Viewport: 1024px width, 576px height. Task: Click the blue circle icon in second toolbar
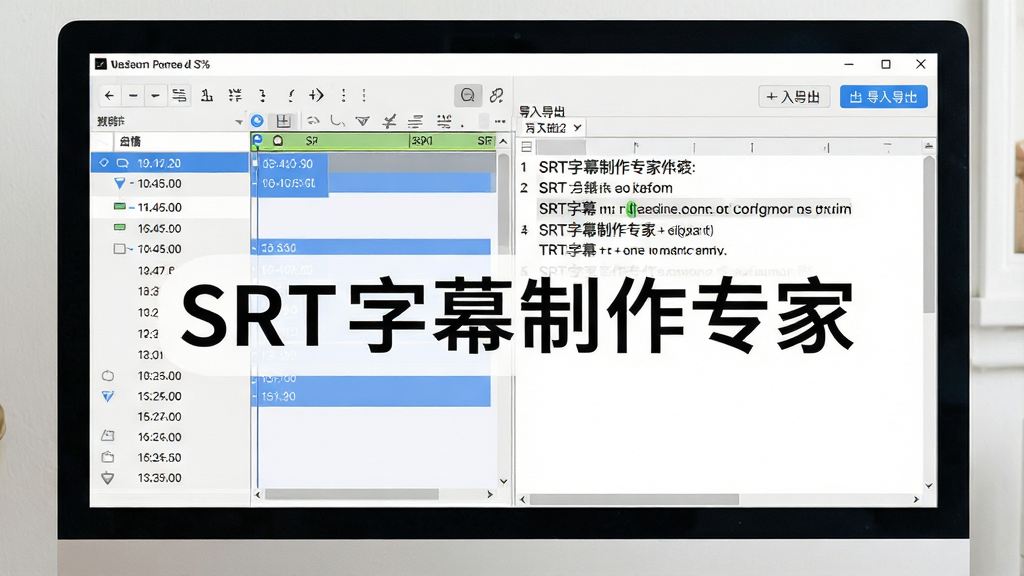point(257,121)
